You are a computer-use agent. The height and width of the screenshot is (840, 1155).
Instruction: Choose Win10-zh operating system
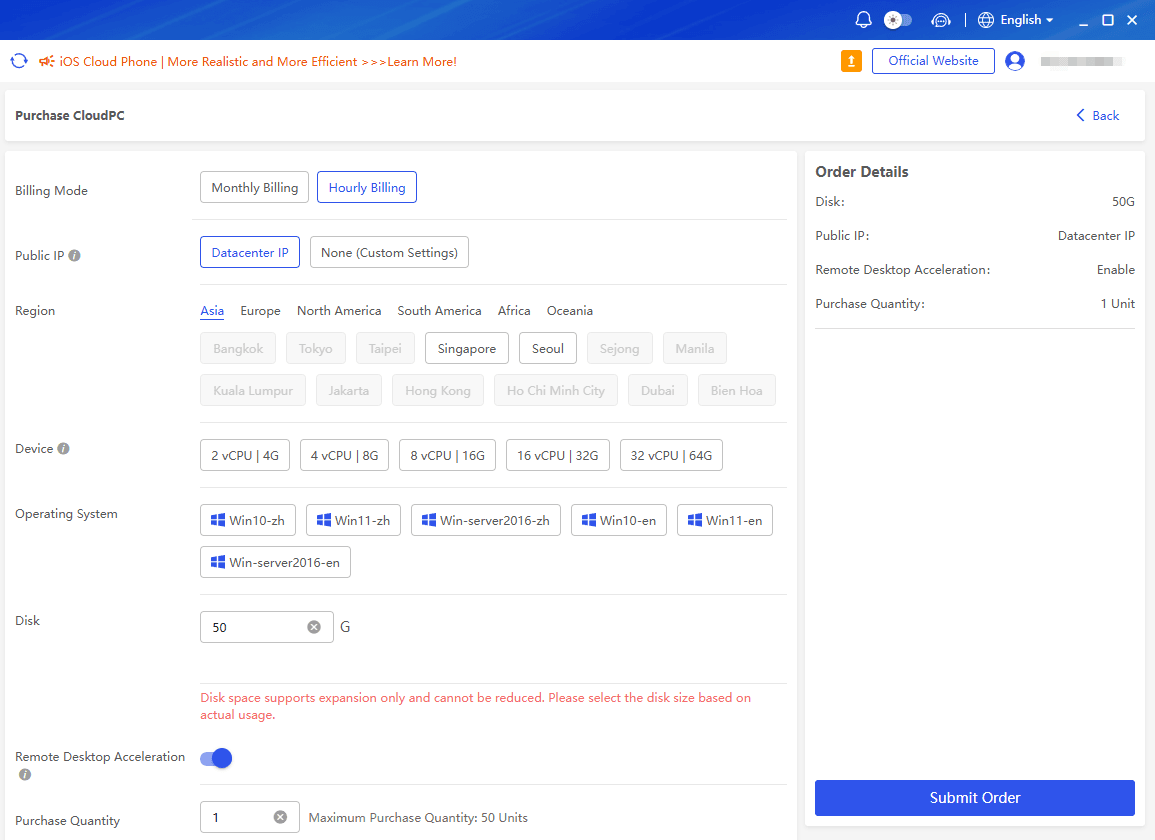(248, 520)
